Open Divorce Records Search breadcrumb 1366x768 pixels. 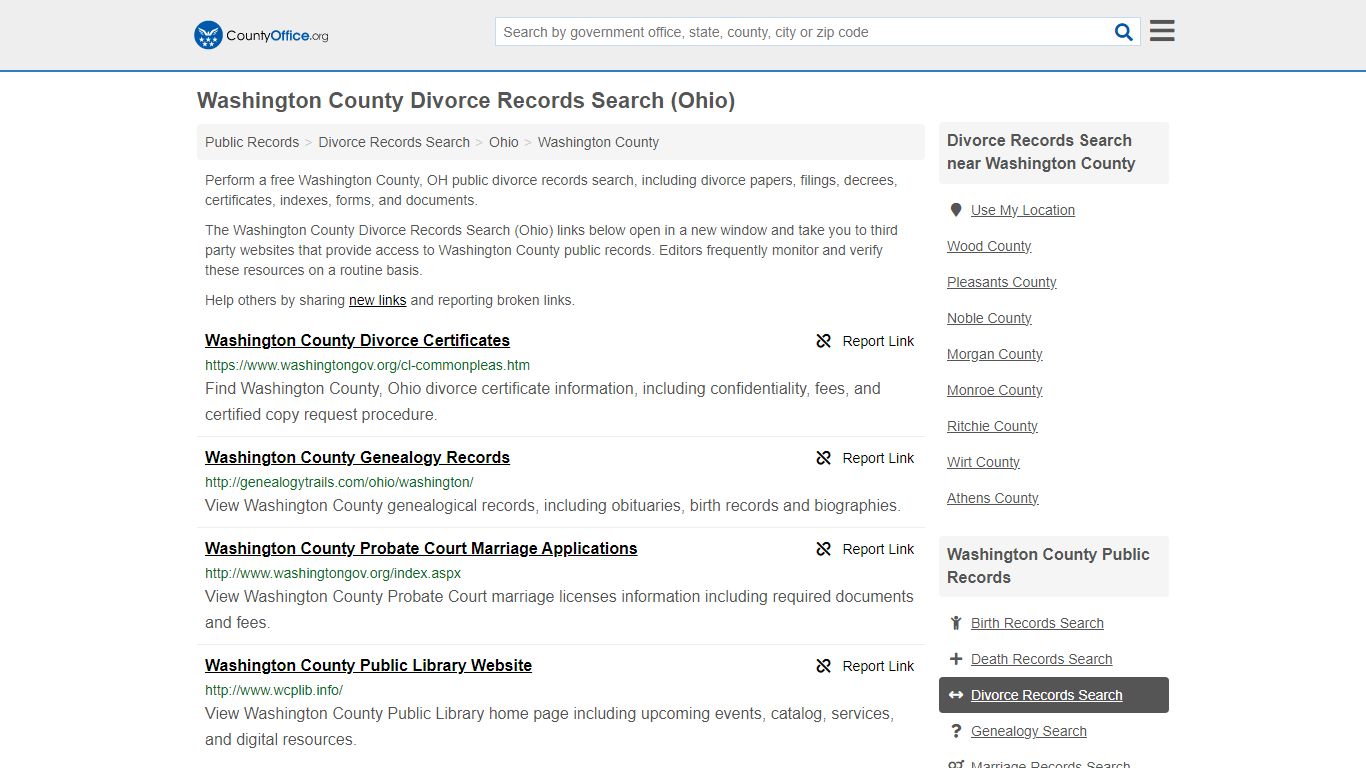coord(394,142)
